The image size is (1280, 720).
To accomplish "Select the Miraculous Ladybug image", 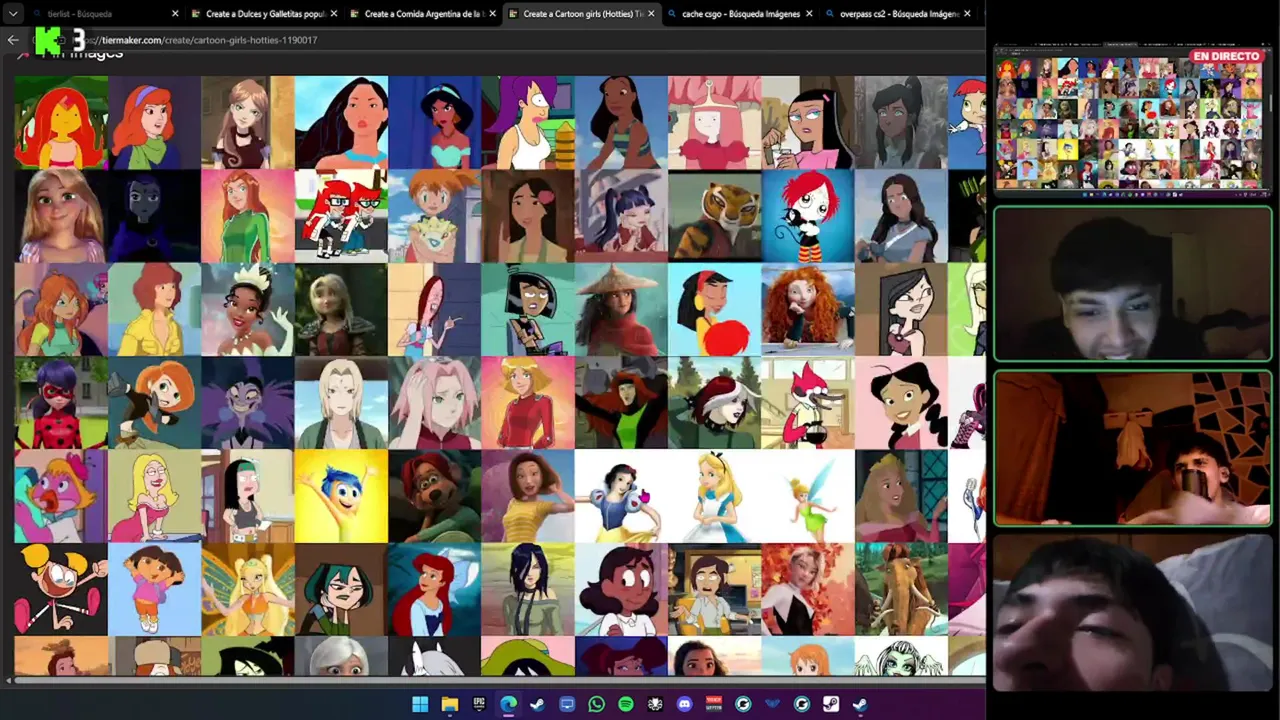I will pos(61,403).
